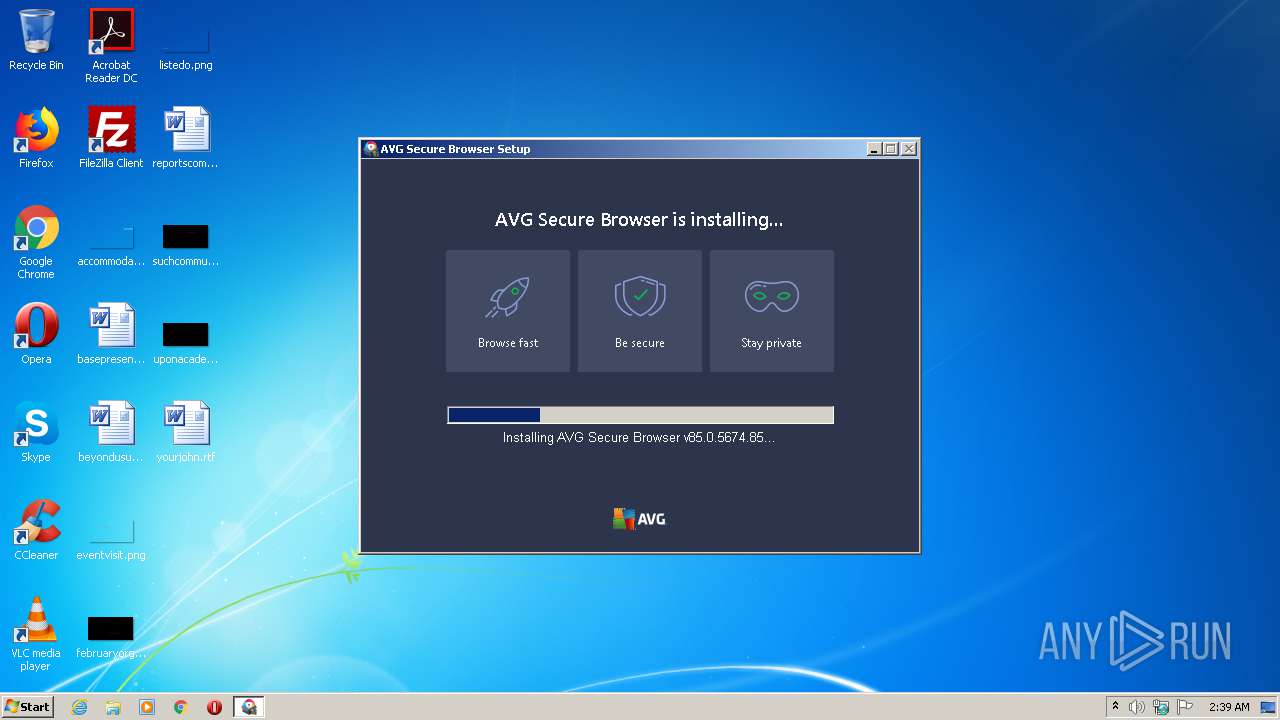Launch the CCleaner desktop shortcut
Viewport: 1280px width, 720px height.
tap(36, 530)
